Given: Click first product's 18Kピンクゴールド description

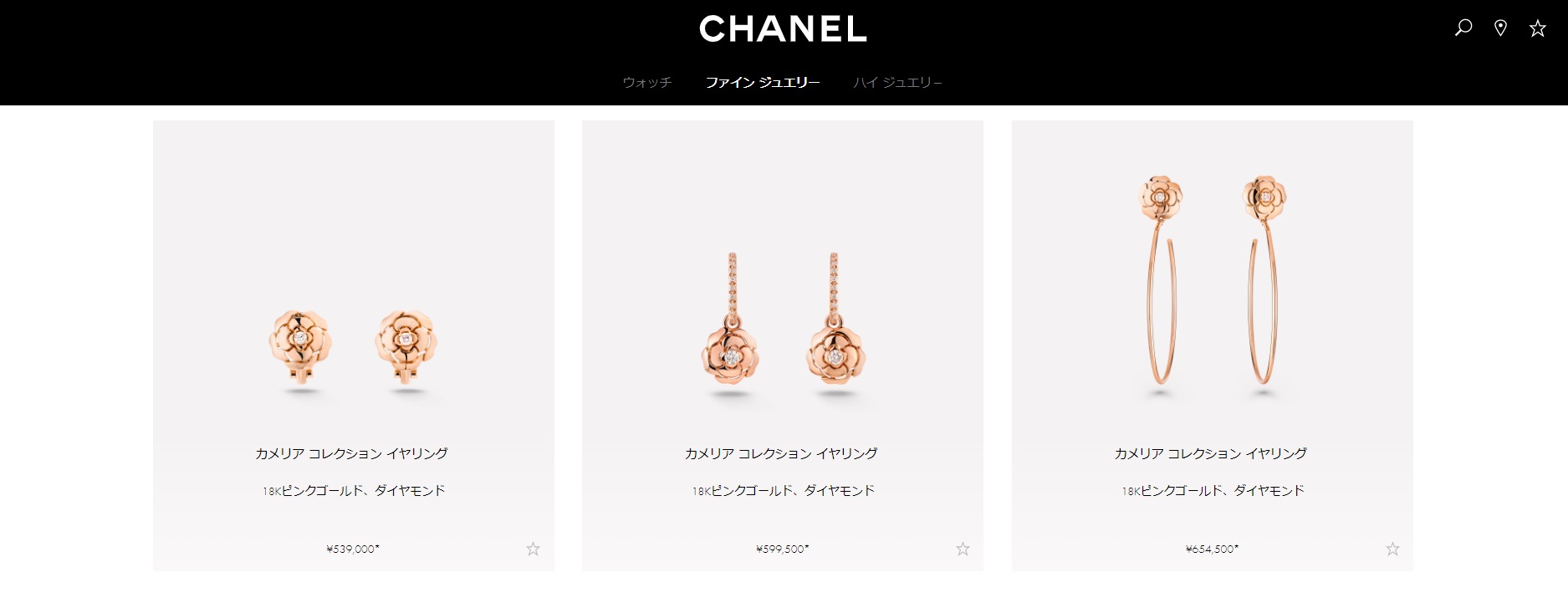Looking at the screenshot, I should coord(354,491).
